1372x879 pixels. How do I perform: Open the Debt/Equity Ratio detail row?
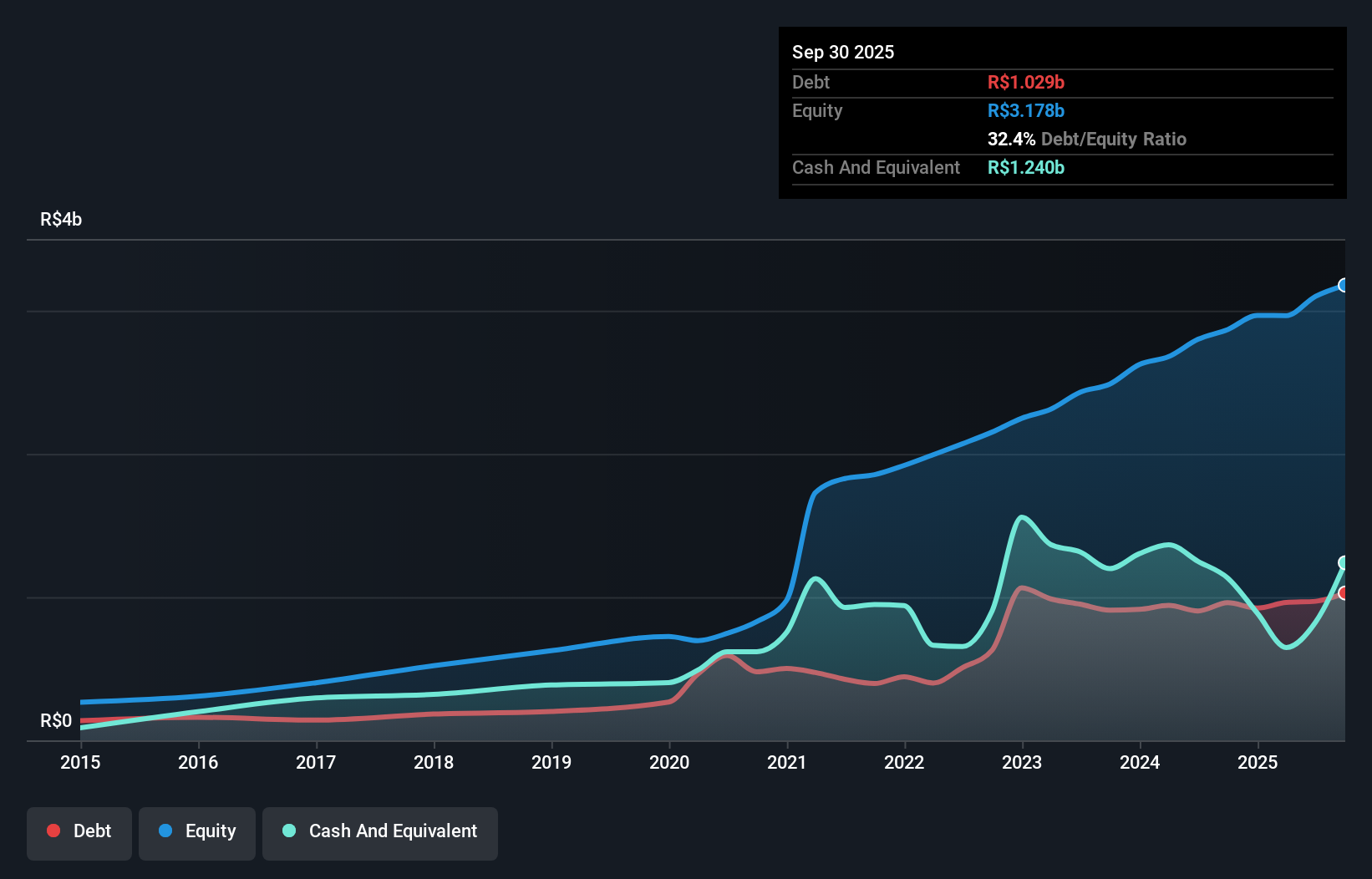pyautogui.click(x=1086, y=140)
